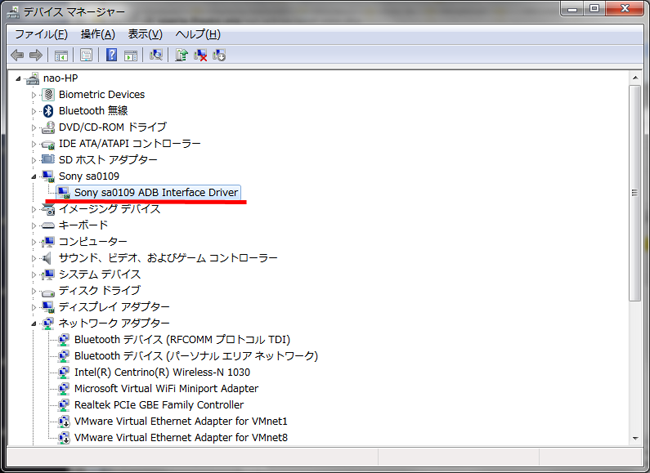The image size is (650, 473).
Task: Select Bluetooth デバイス (パーソナル エリア ネットワーク)
Action: tap(196, 356)
